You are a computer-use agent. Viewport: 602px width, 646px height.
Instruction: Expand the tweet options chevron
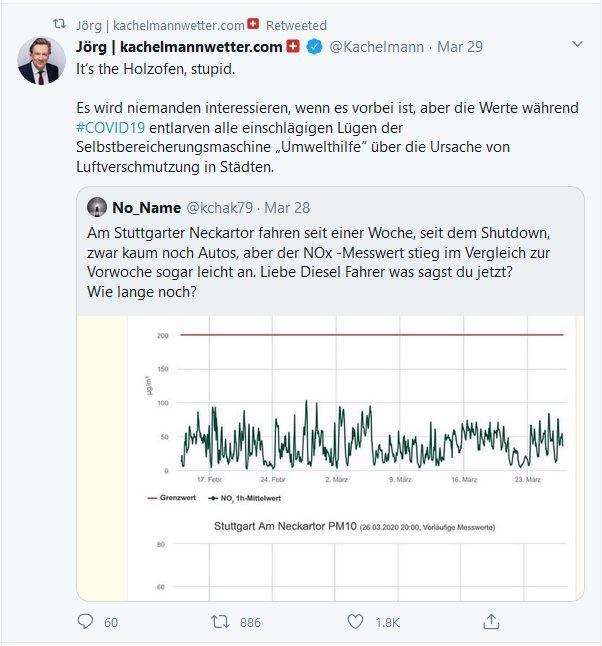pos(577,45)
